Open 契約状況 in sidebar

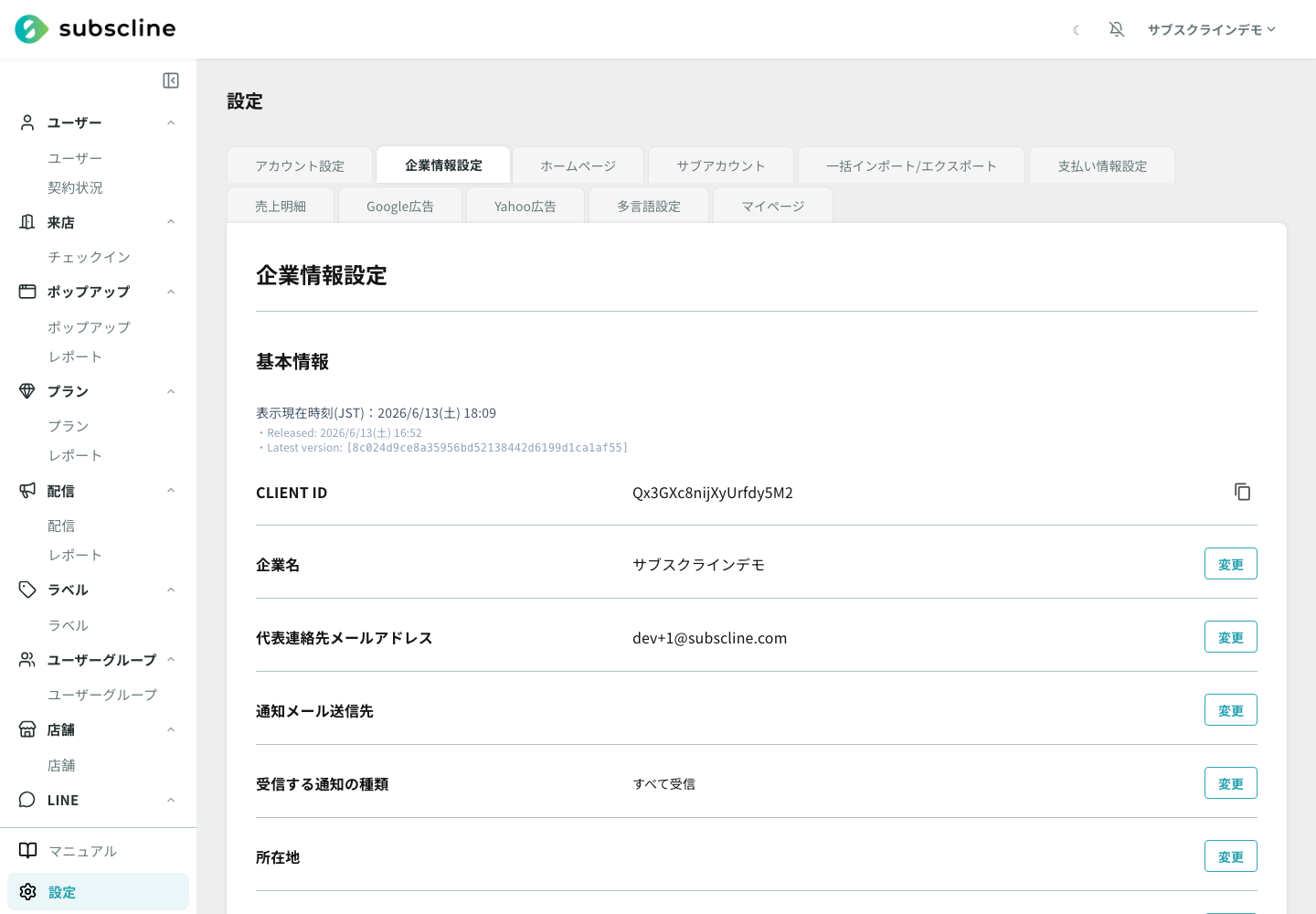pos(75,187)
